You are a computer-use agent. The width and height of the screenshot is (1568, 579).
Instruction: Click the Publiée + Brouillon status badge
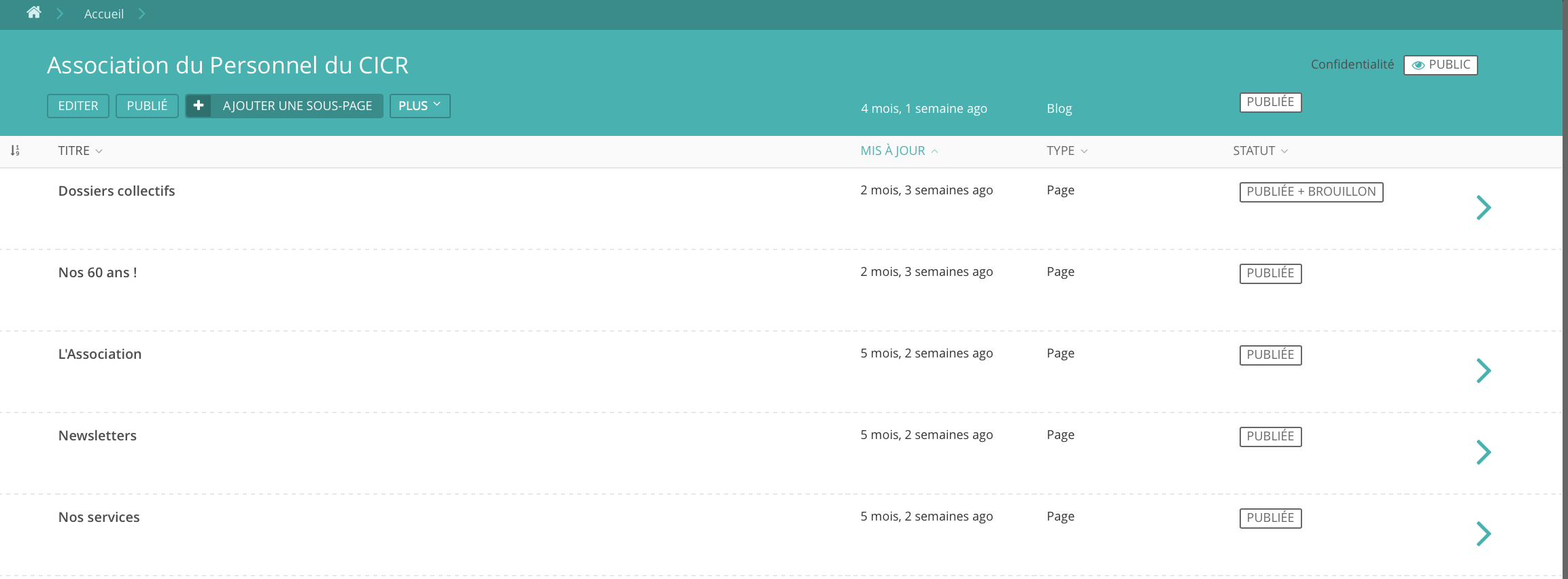pyautogui.click(x=1310, y=192)
